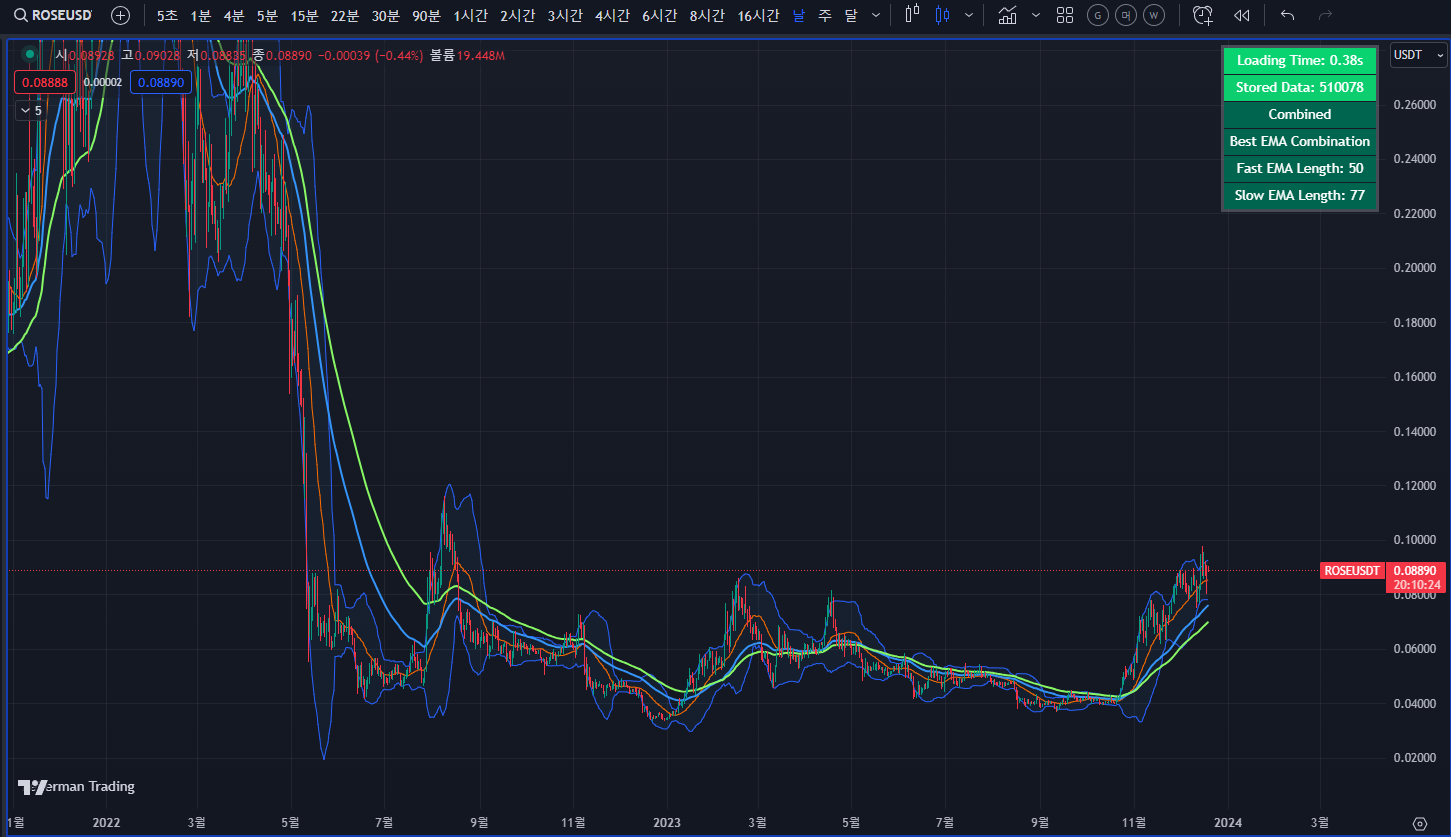Screen dimensions: 1451x837
Task: Select the 4분 timeframe
Action: 234,15
